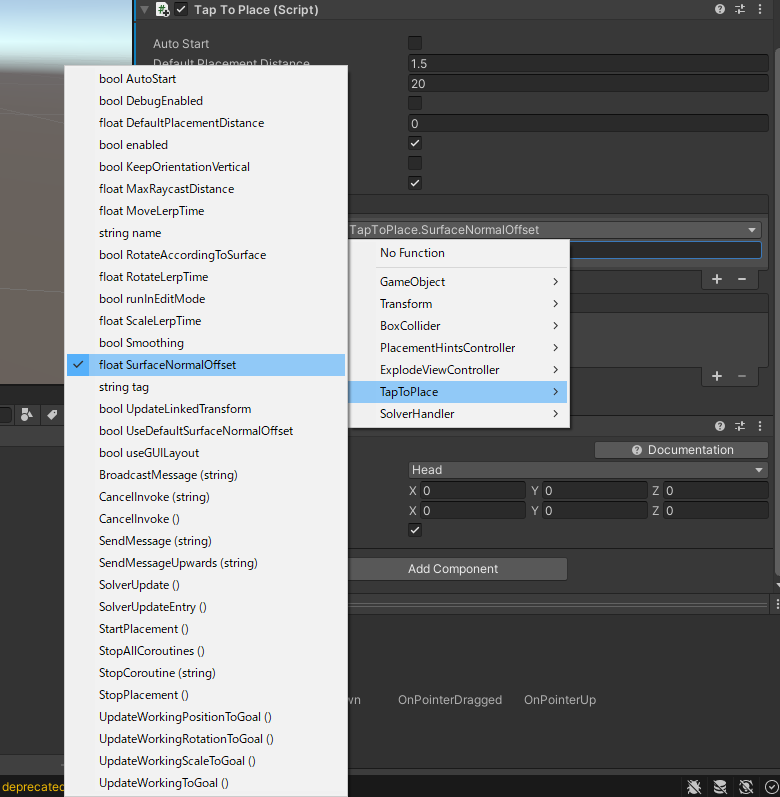
Task: Click the Tap To Place script icon
Action: coord(162,10)
